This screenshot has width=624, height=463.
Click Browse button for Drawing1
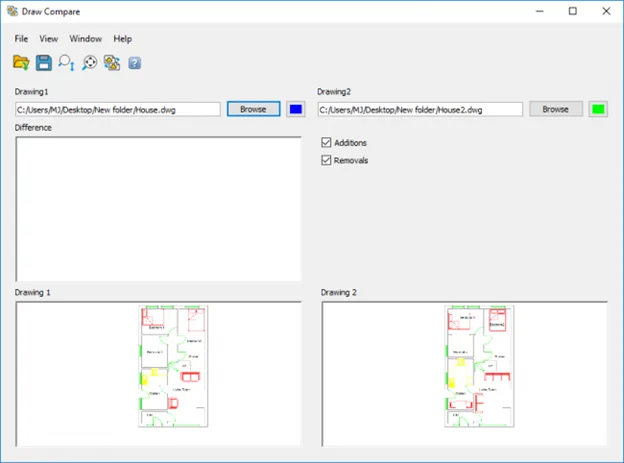click(253, 109)
